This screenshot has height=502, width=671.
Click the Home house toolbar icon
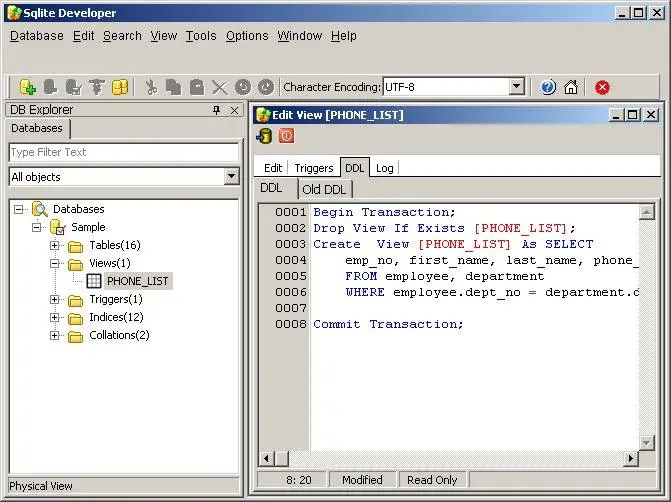[570, 87]
